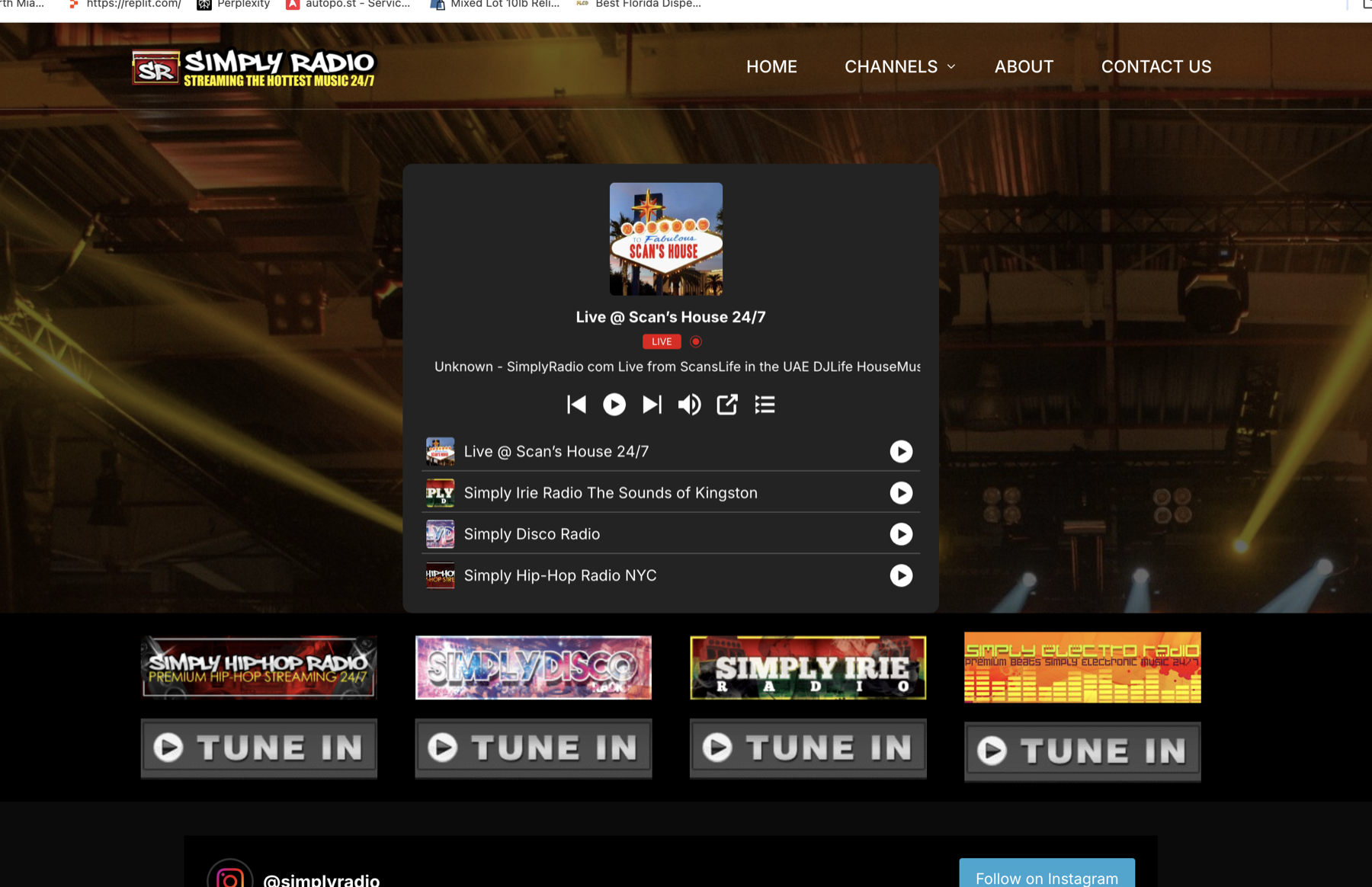Skip to next station in player

[x=652, y=405]
